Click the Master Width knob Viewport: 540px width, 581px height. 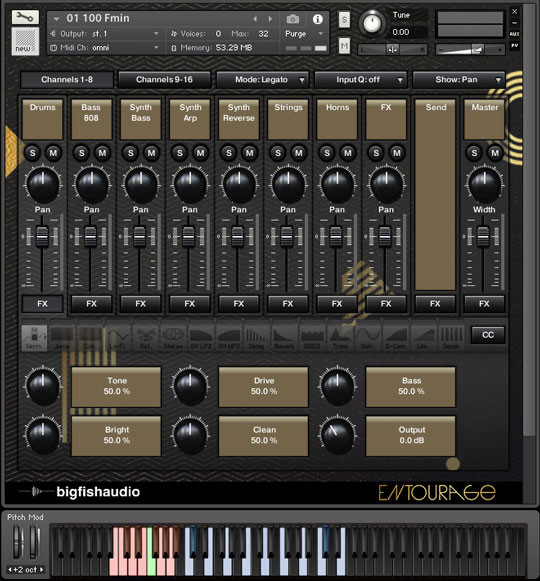point(484,185)
